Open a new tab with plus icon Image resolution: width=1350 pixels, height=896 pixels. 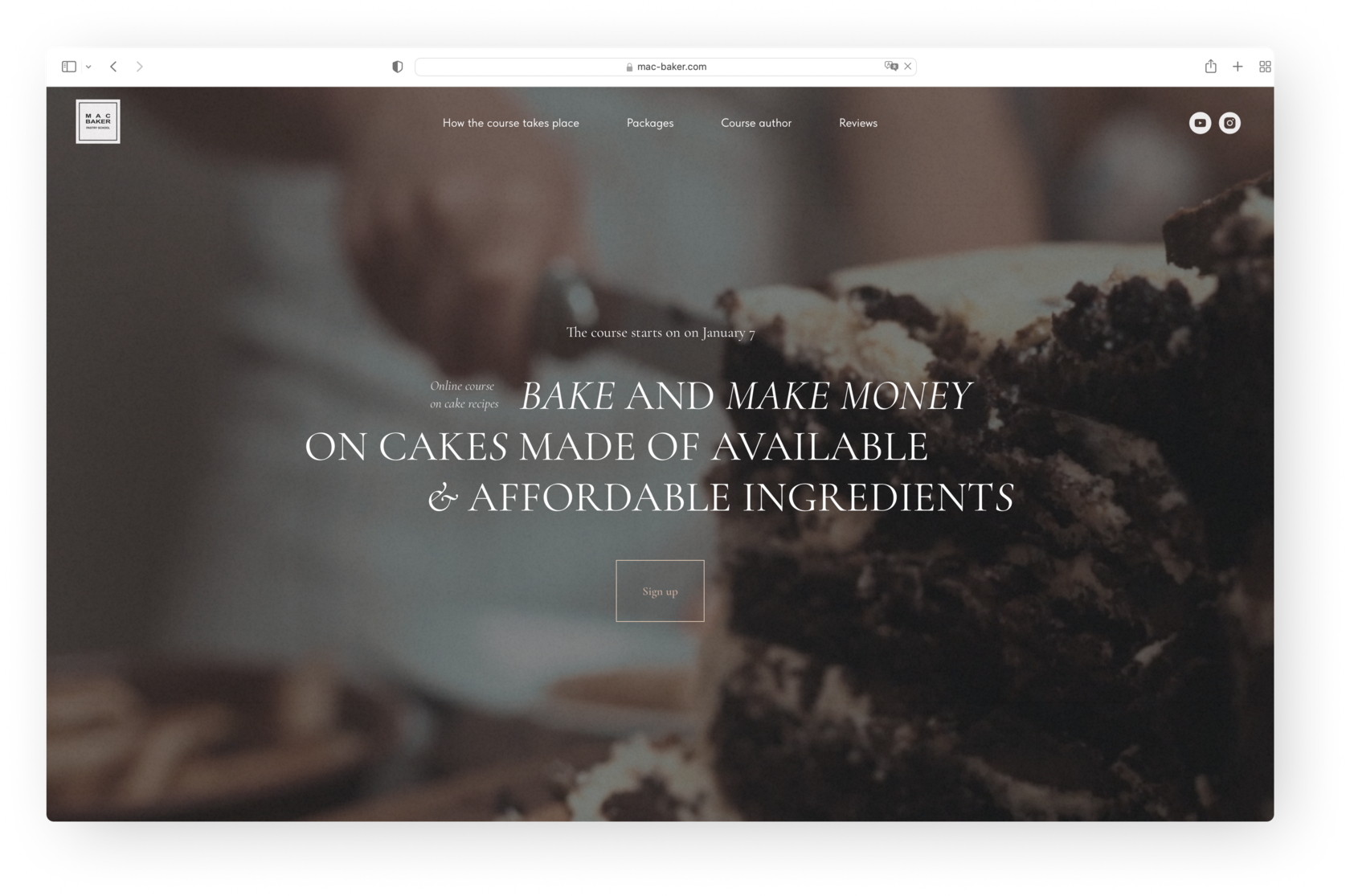click(1237, 67)
